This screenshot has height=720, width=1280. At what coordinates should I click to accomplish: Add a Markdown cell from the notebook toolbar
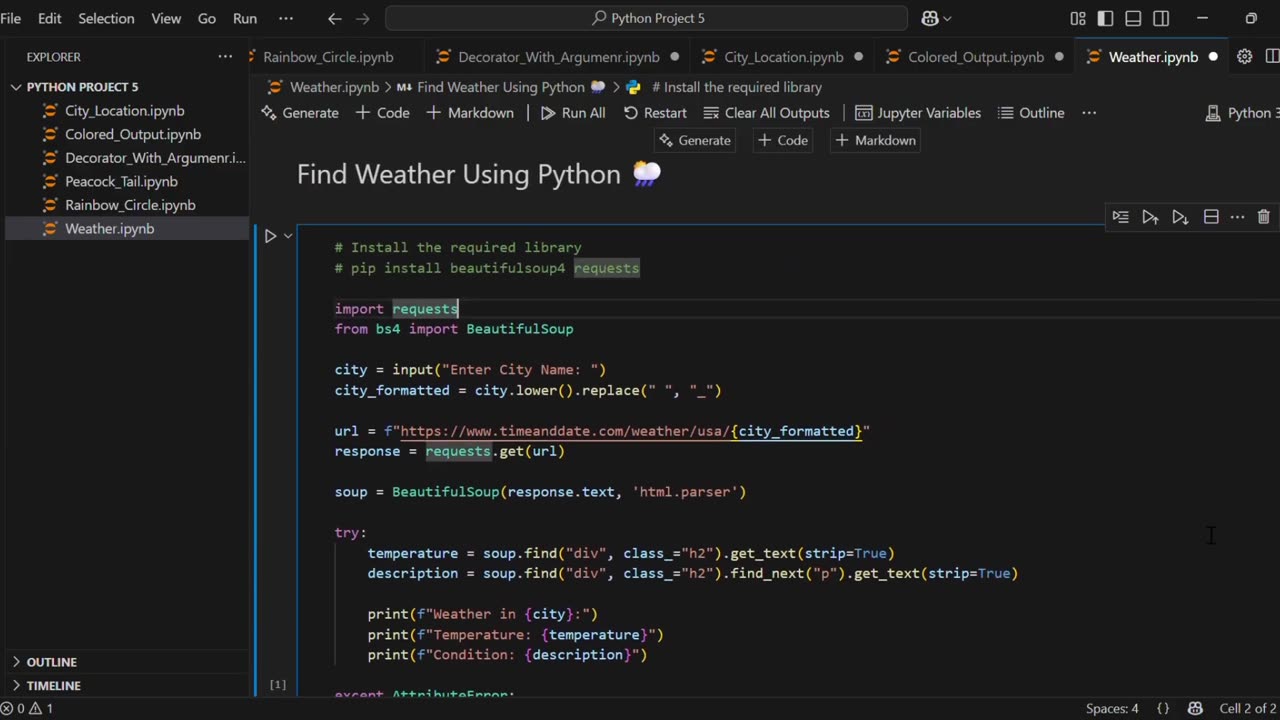[469, 113]
